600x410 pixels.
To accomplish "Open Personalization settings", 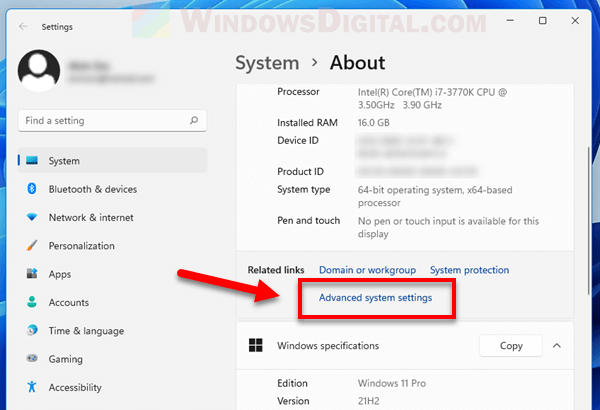I will [x=82, y=246].
